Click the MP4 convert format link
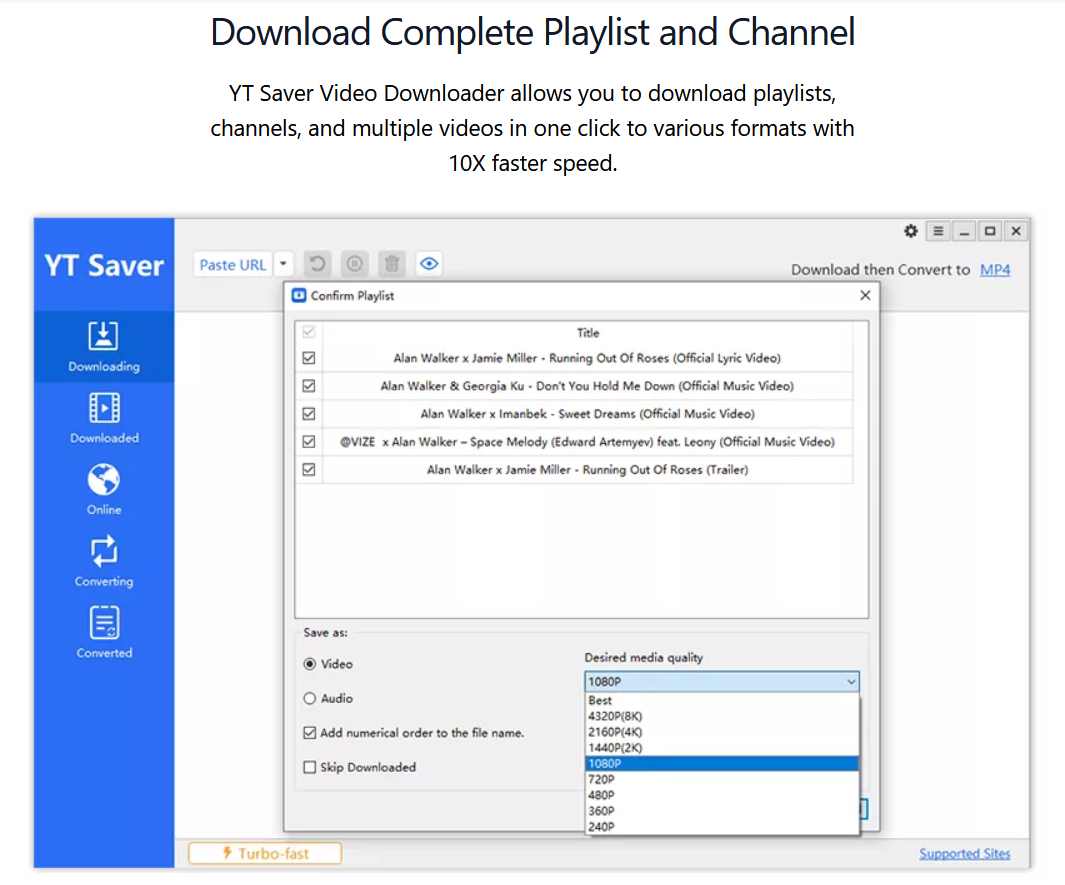The image size is (1065, 885). coord(994,270)
